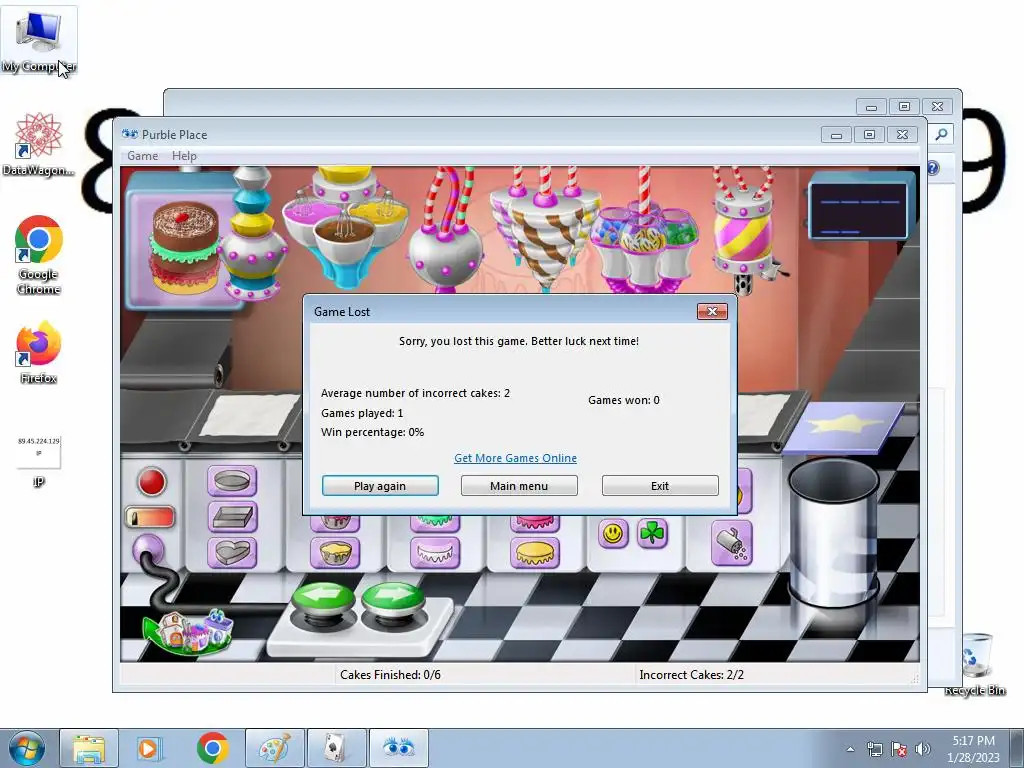Open the Help menu
Screen dimensions: 1024x768
(184, 156)
